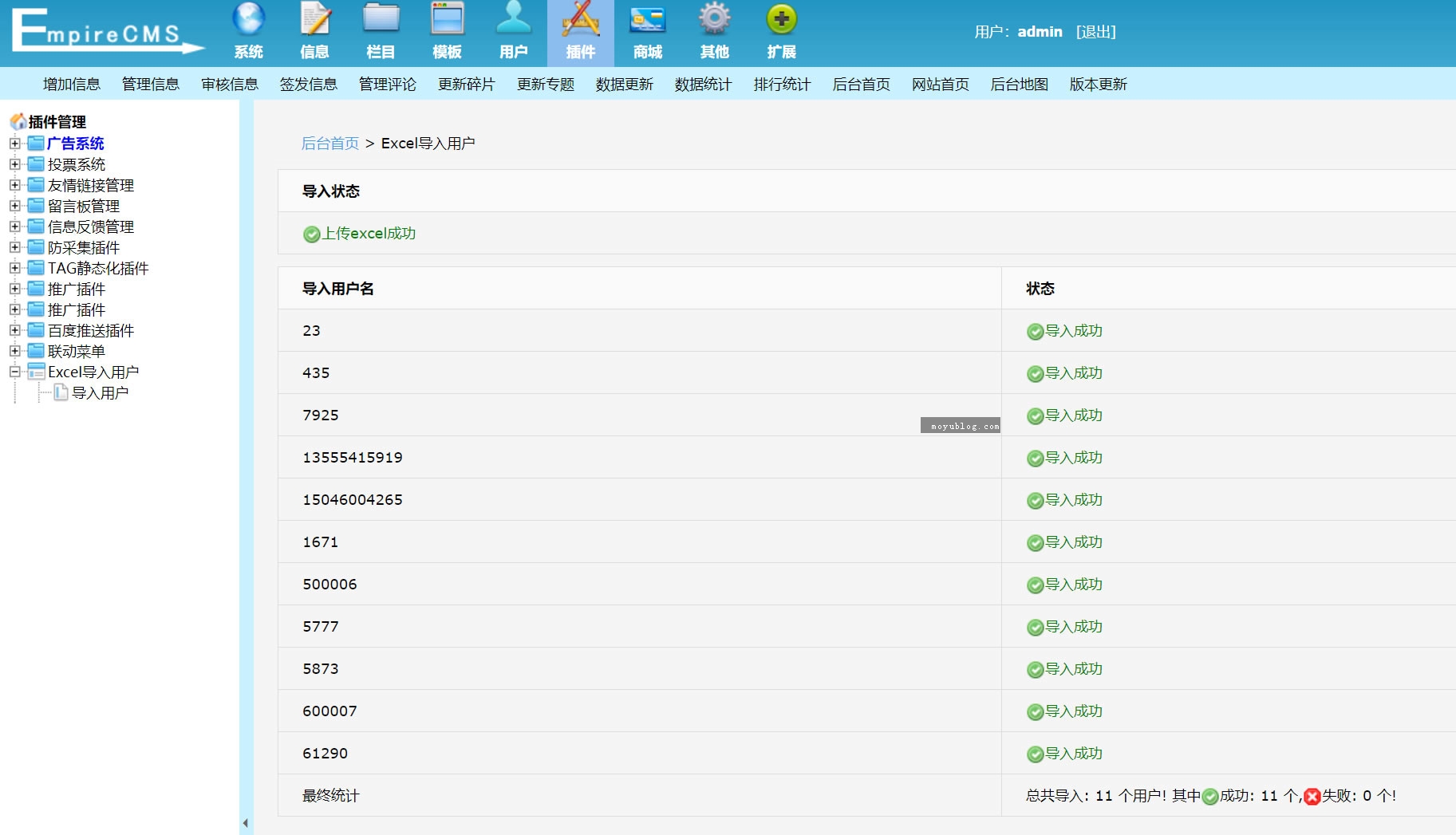
Task: Select the 信息 (Info) notepad icon
Action: [315, 18]
